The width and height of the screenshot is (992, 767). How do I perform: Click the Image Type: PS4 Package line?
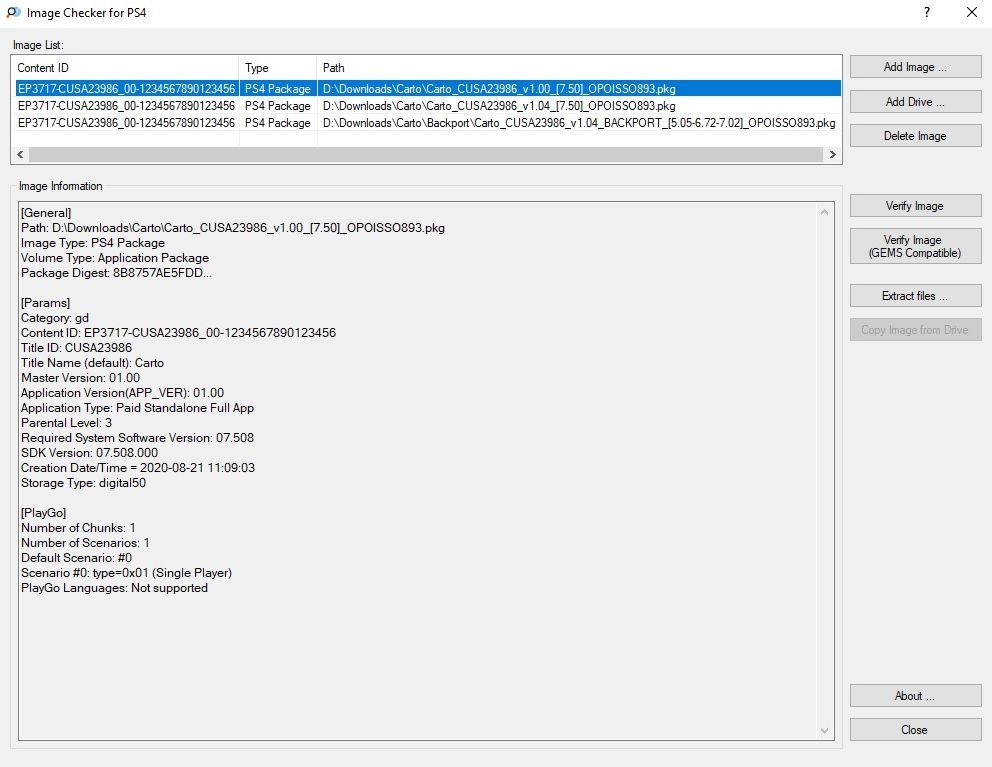(93, 243)
